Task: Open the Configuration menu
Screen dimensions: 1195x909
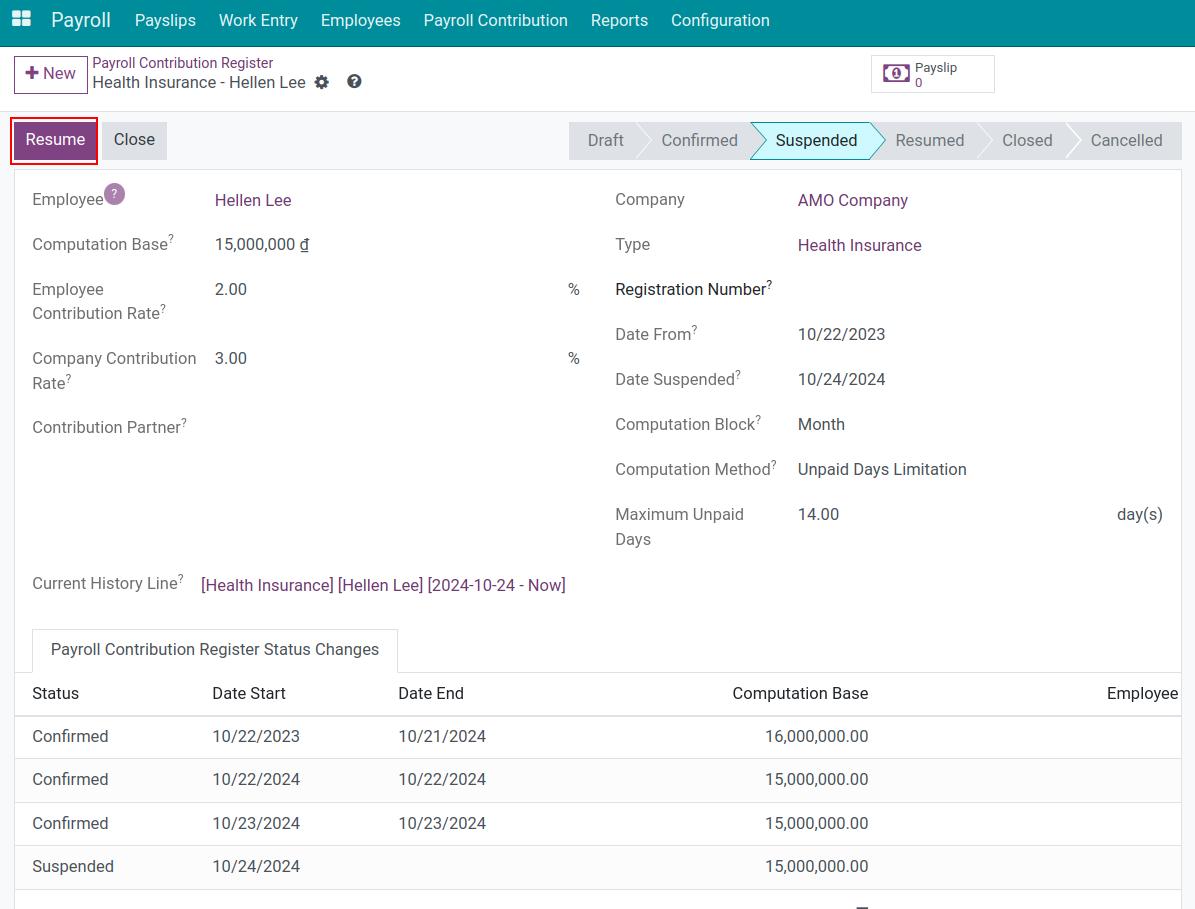Action: click(720, 20)
